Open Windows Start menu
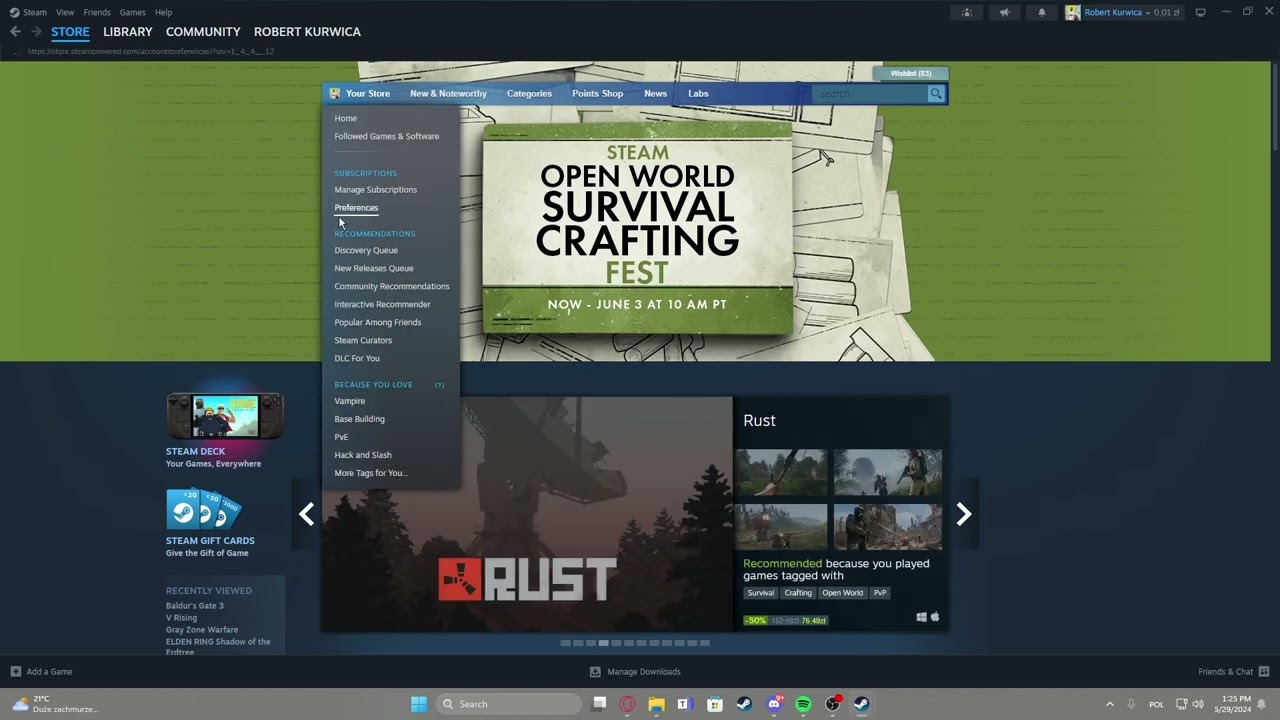Viewport: 1280px width, 720px height. [x=419, y=704]
